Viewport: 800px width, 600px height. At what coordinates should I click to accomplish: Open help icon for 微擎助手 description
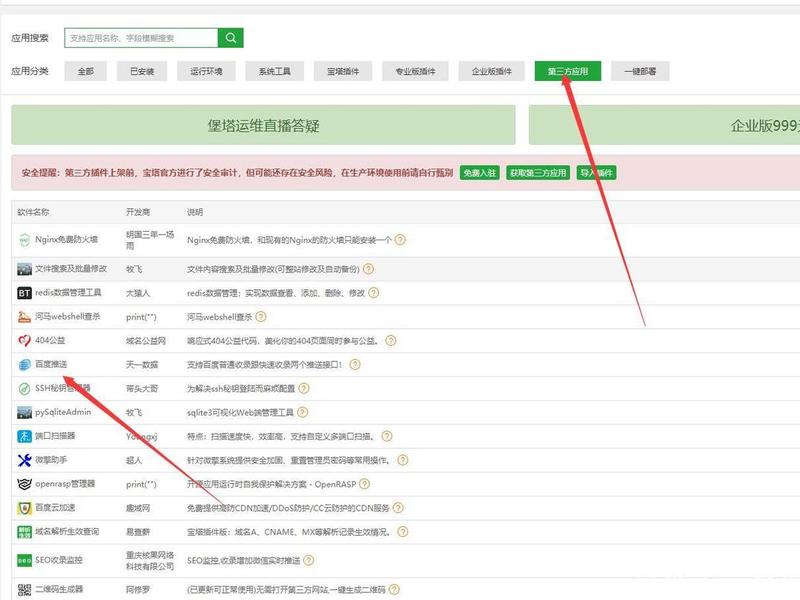tap(403, 460)
